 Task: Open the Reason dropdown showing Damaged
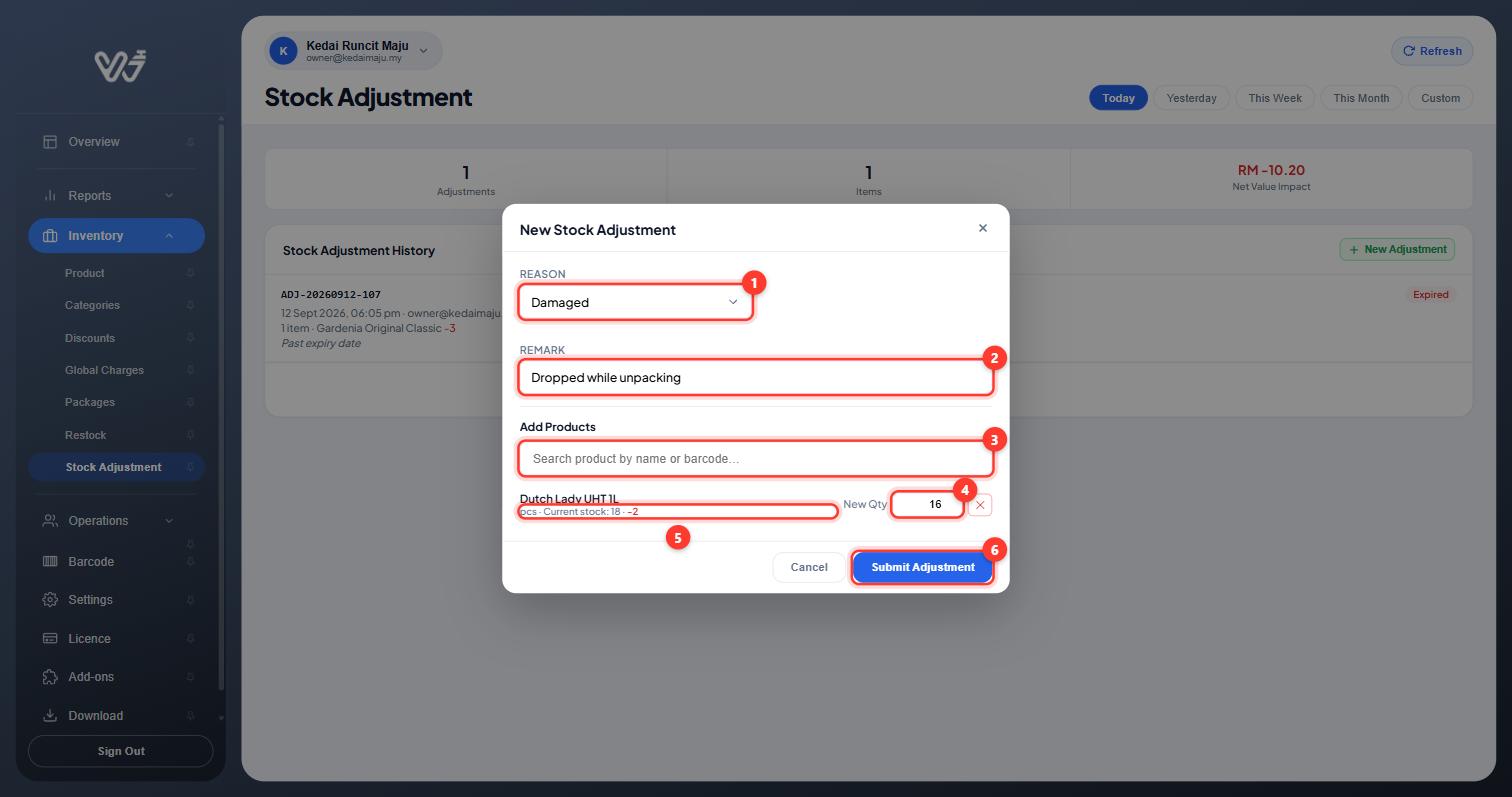click(x=635, y=302)
